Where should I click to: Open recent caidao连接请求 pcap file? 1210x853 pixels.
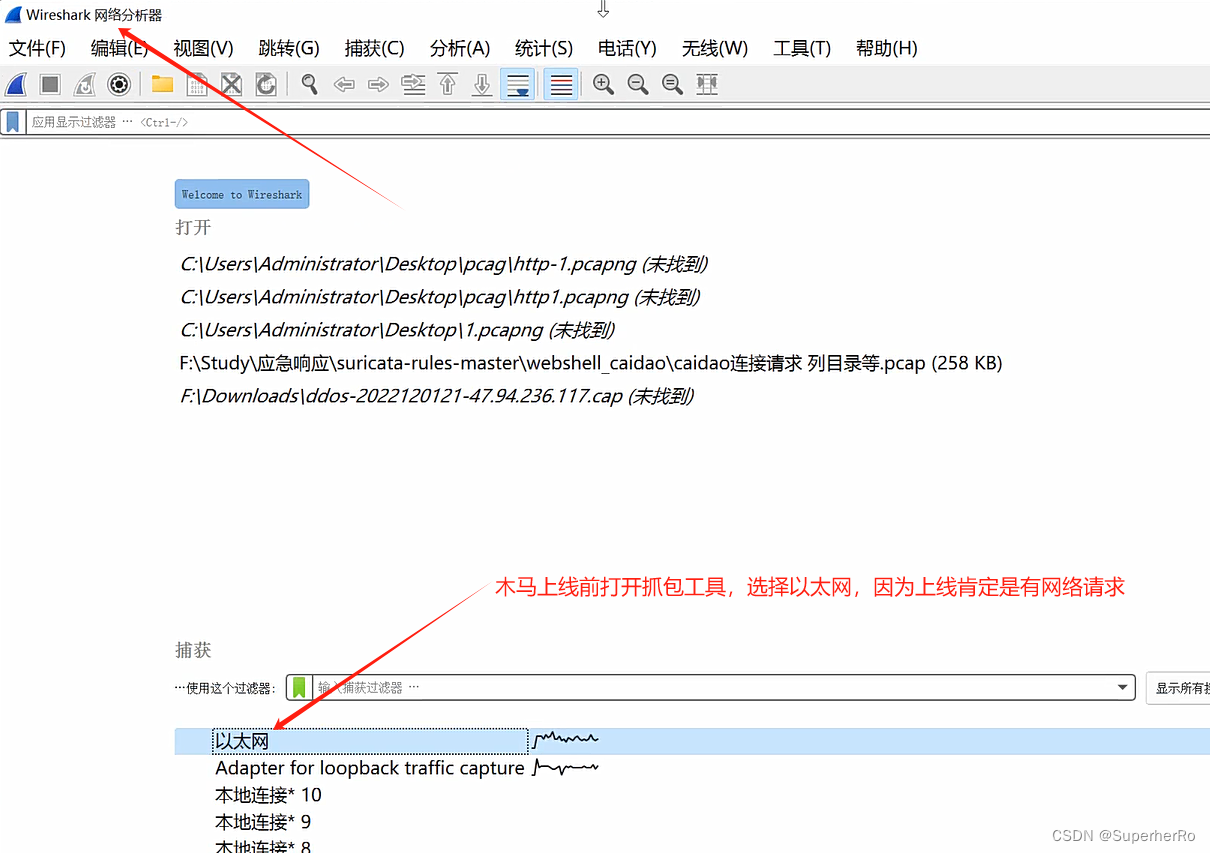(x=591, y=363)
